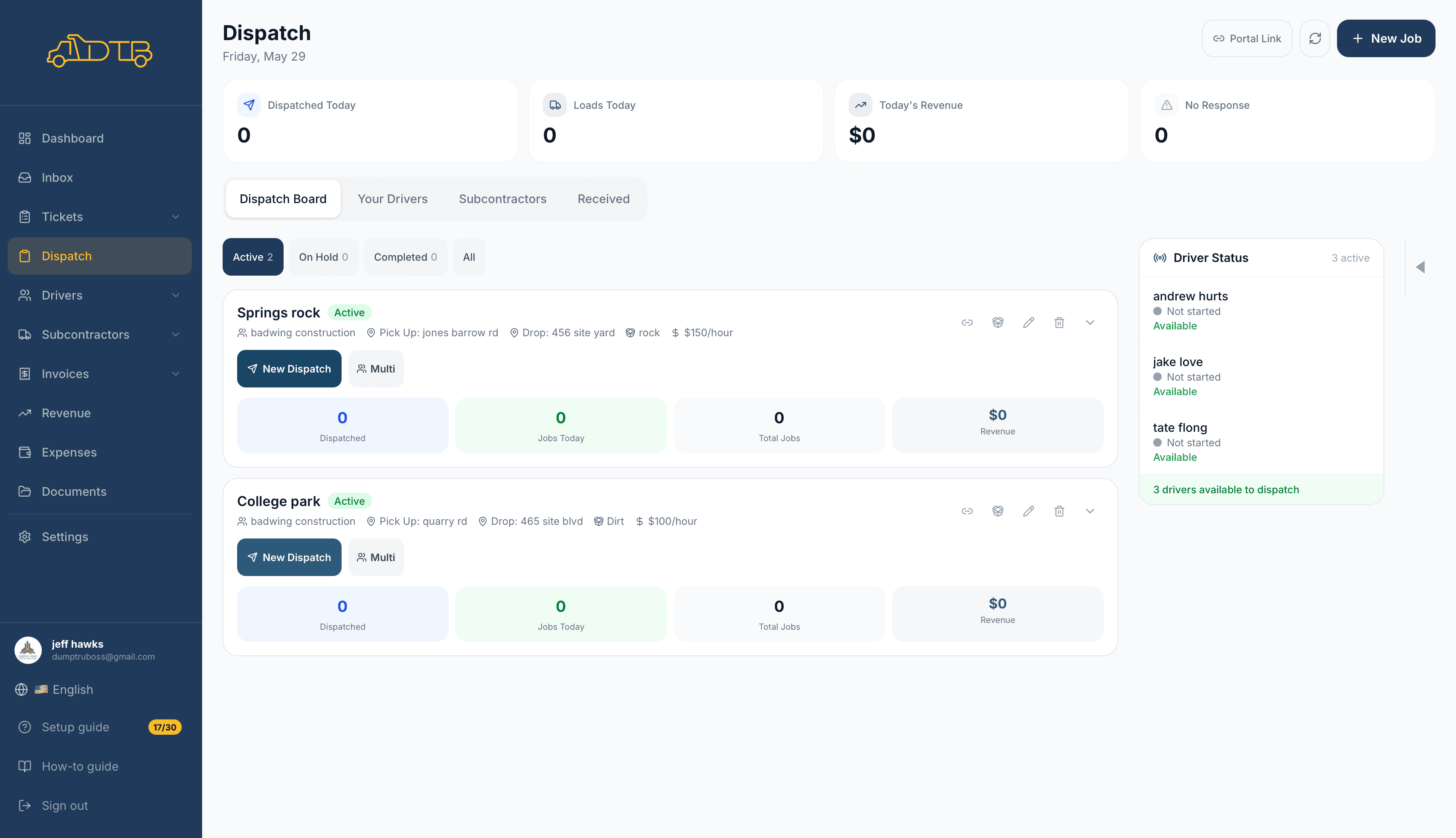This screenshot has height=838, width=1456.
Task: Open Documents in sidebar
Action: (x=99, y=492)
